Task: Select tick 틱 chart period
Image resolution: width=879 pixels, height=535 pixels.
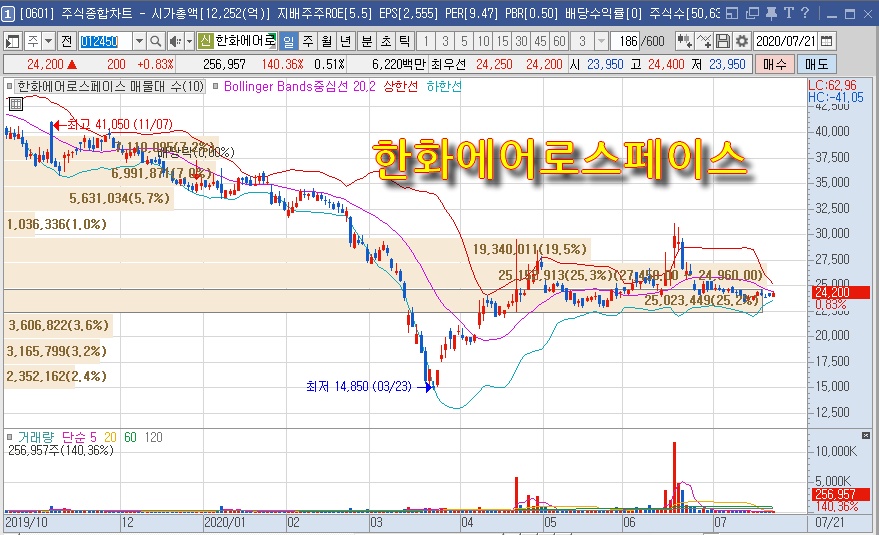Action: pos(404,41)
